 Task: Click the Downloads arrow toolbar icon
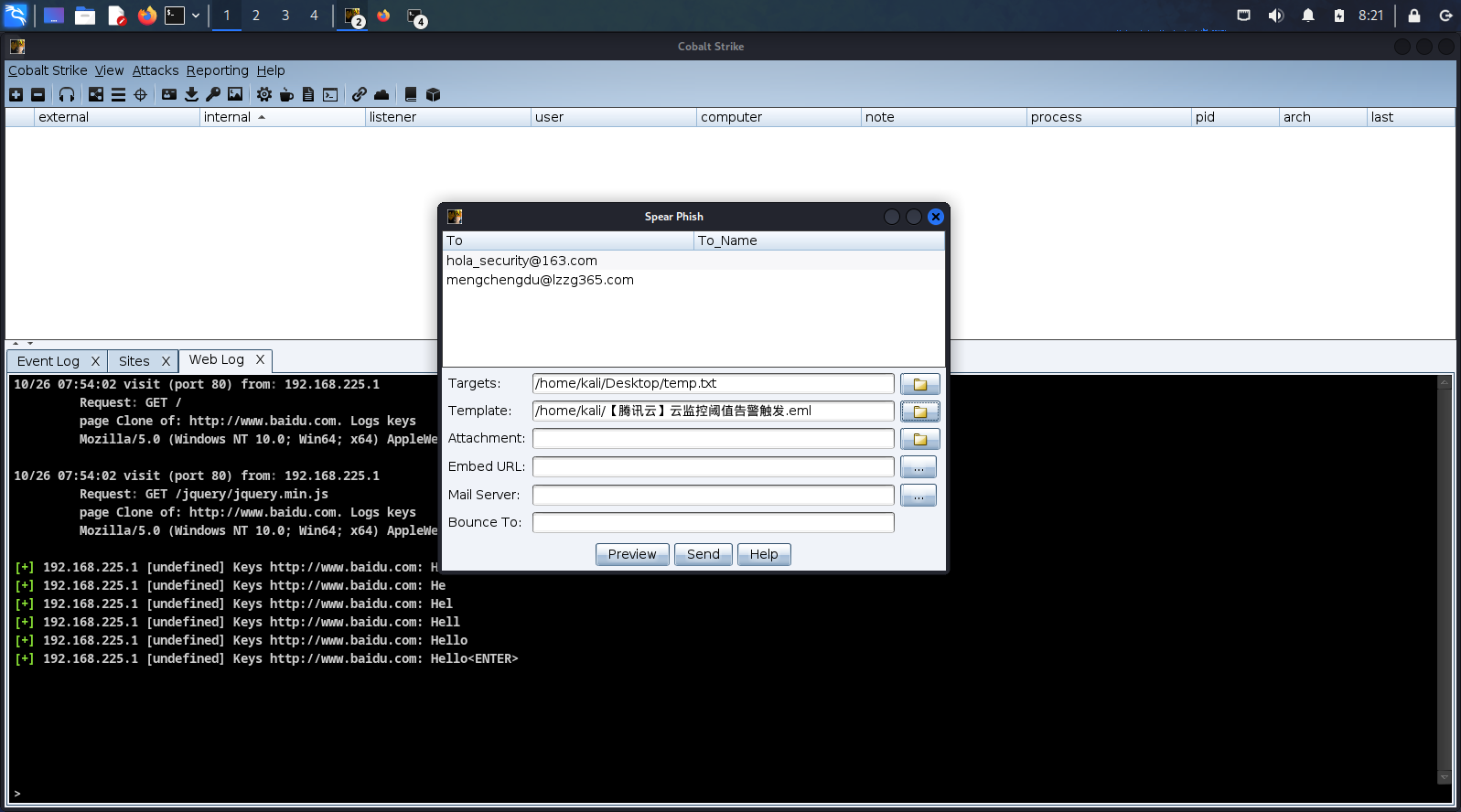[x=191, y=94]
